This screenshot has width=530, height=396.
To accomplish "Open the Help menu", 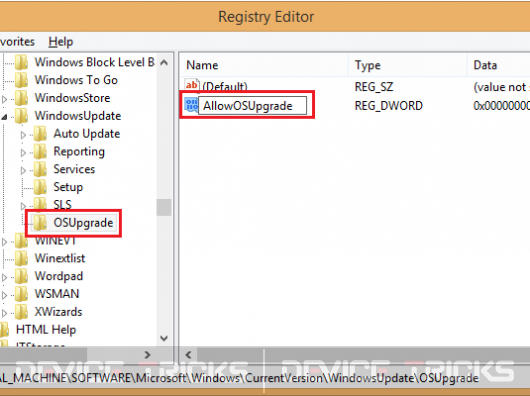I will click(x=61, y=42).
